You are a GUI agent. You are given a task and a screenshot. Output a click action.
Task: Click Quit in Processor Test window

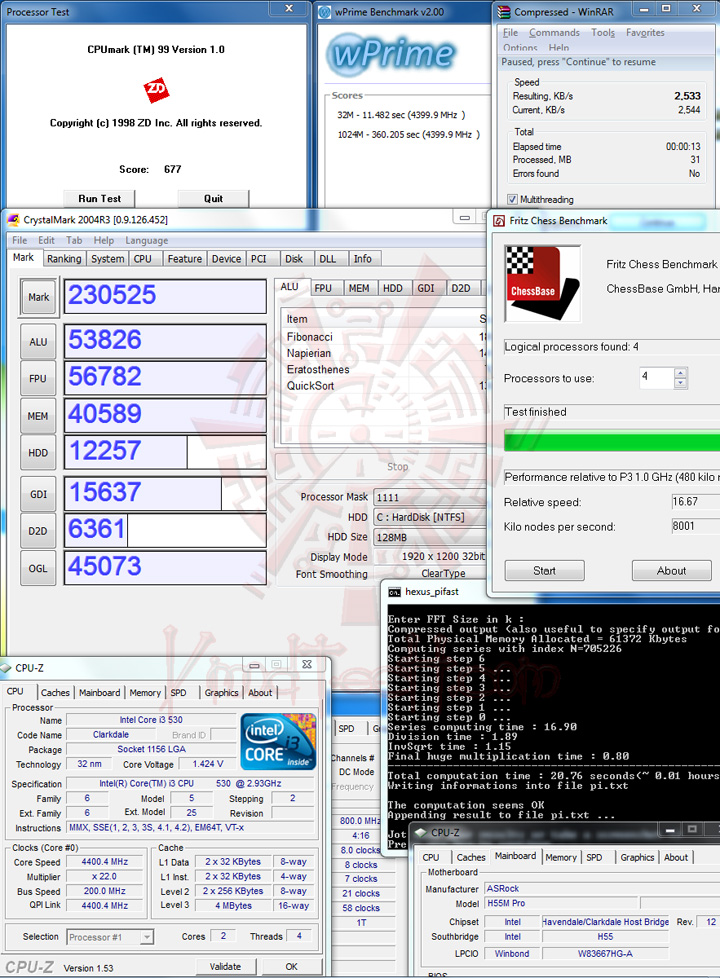(x=213, y=198)
